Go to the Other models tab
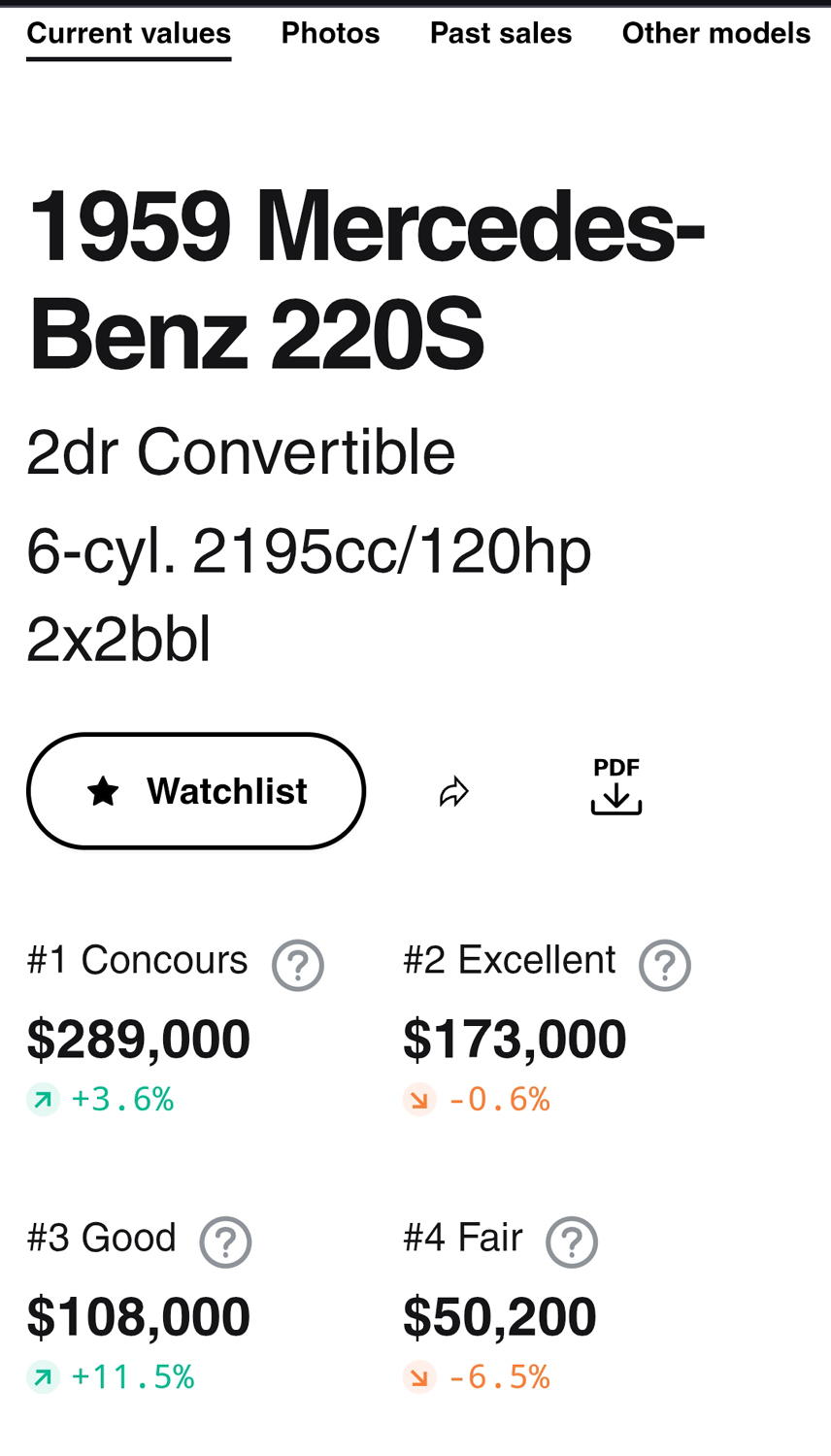The image size is (831, 1456). pyautogui.click(x=716, y=33)
